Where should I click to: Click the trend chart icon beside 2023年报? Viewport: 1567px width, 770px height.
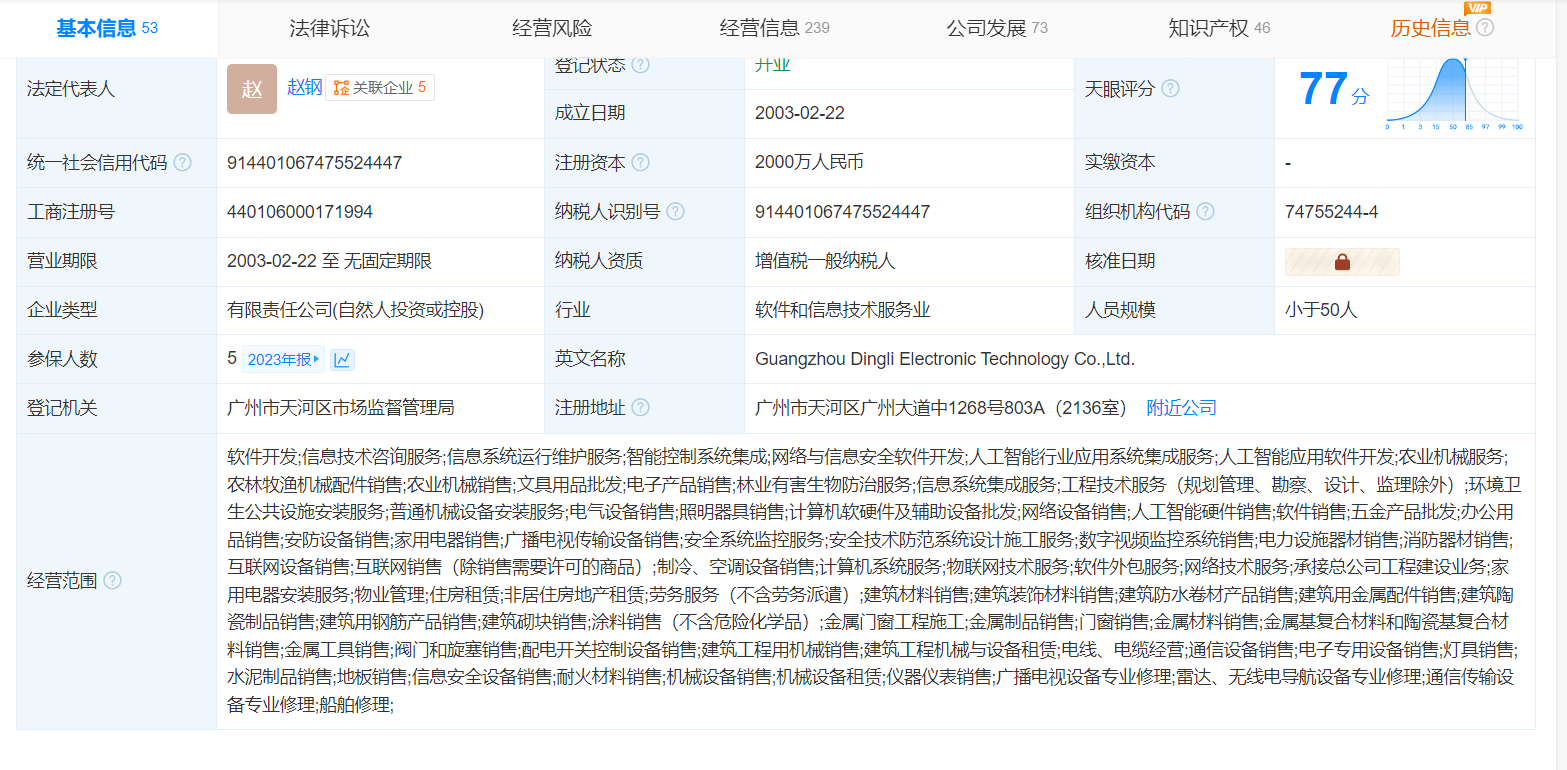click(x=343, y=360)
